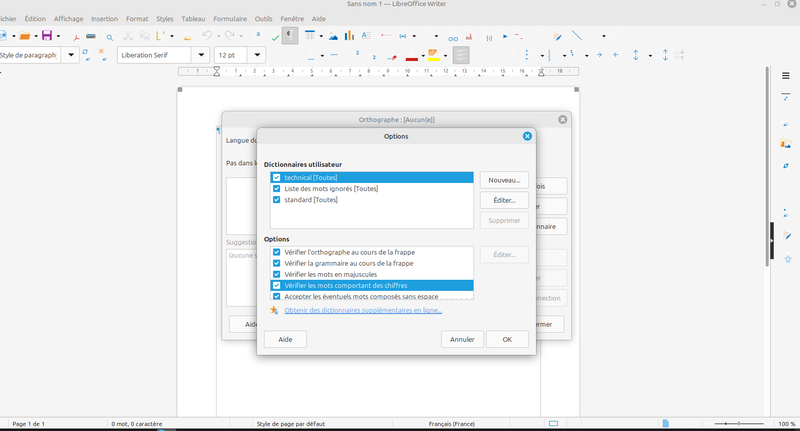Click the Save document icon
Screen dimensions: 800x431
(x=46, y=36)
